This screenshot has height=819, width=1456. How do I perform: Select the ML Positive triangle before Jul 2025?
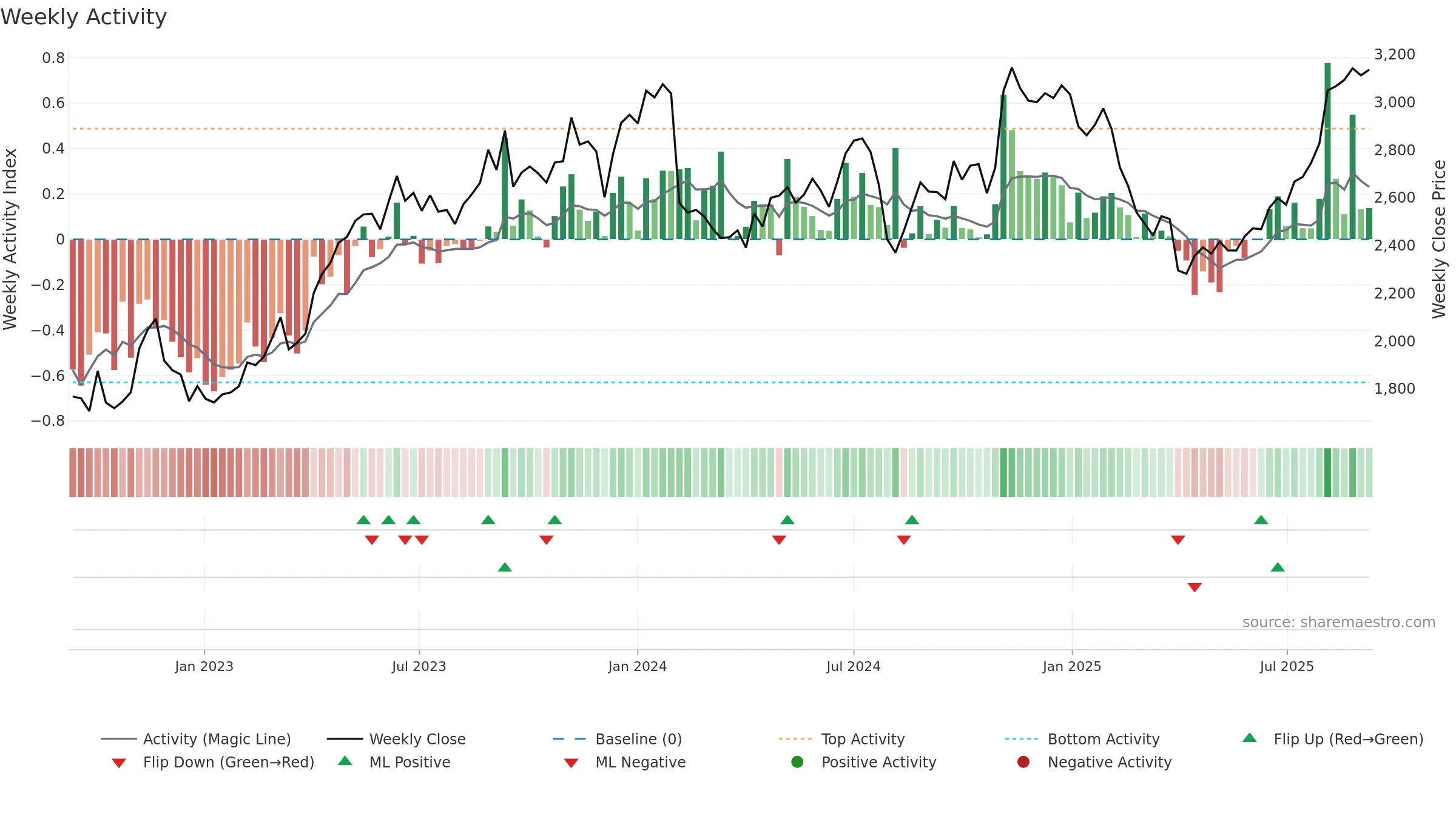[x=1278, y=567]
